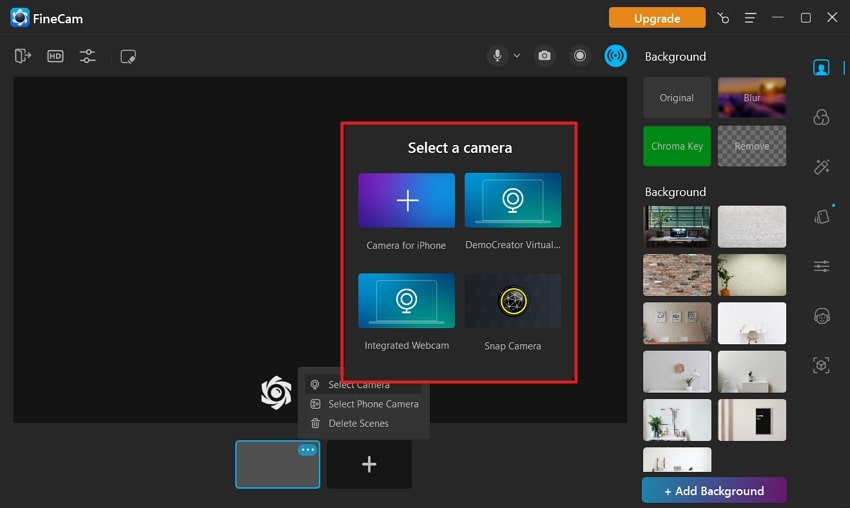
Task: Open the face avatar sidebar icon
Action: (821, 316)
